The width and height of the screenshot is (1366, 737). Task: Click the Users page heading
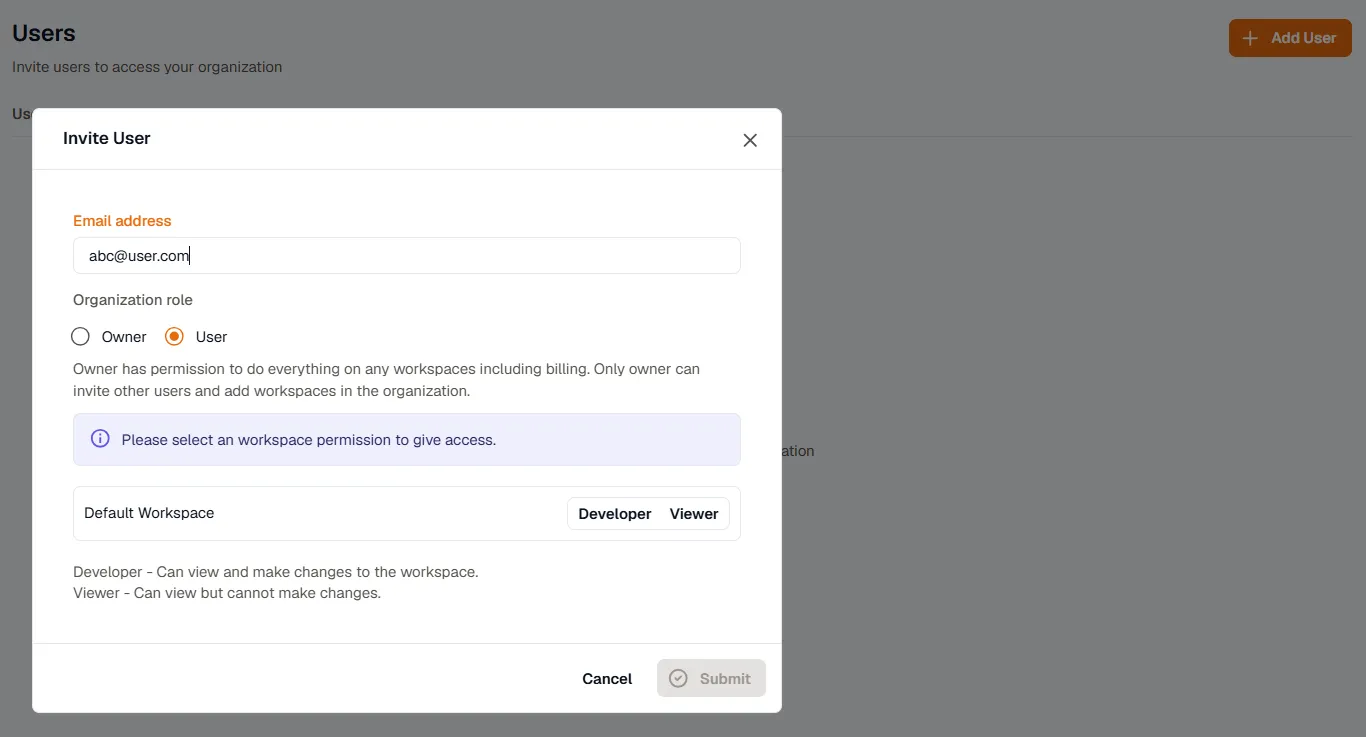(44, 33)
